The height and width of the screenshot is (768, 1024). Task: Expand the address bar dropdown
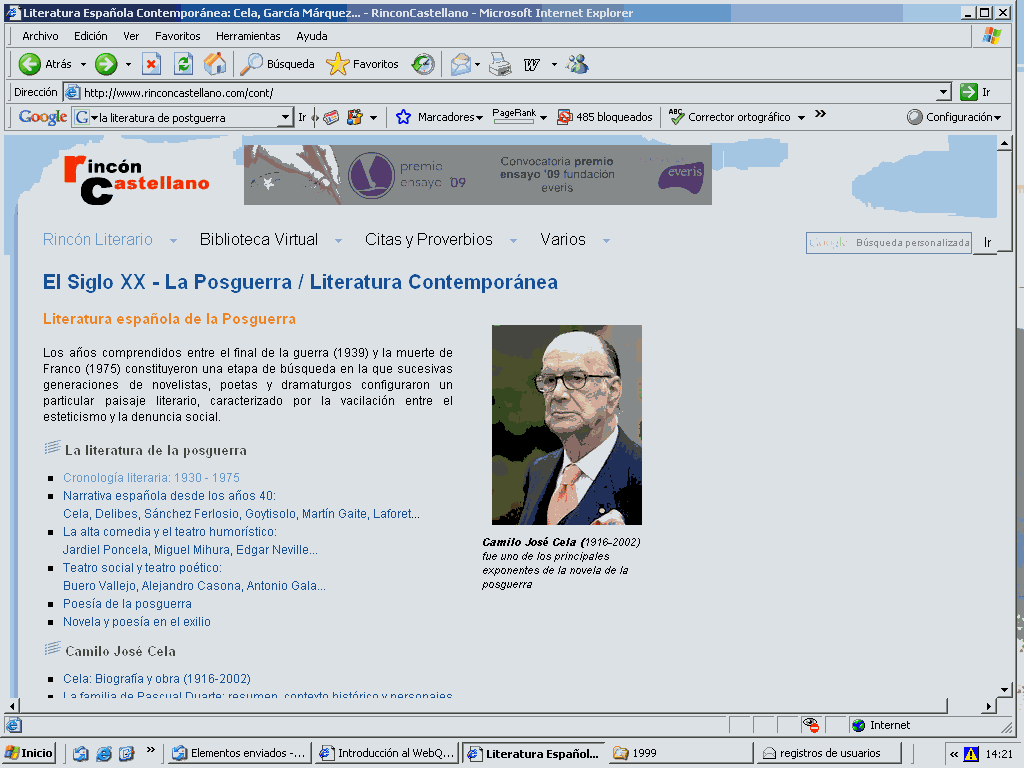pyautogui.click(x=944, y=93)
